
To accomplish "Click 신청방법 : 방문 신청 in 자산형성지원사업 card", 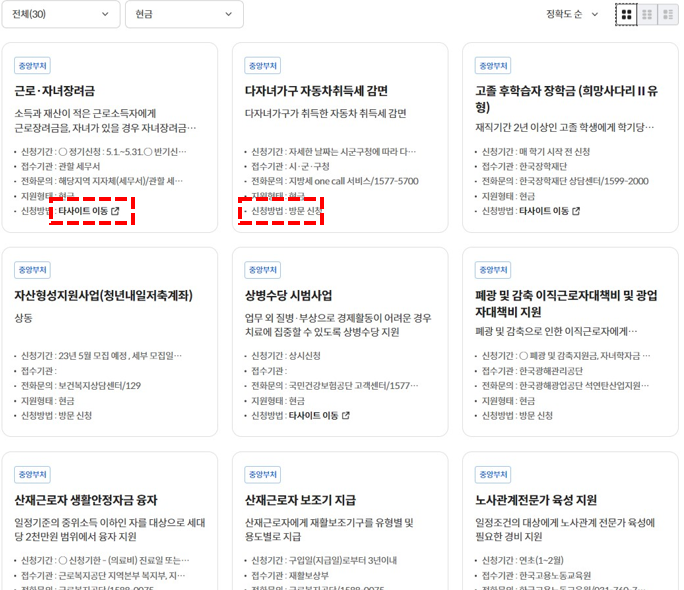I will (56, 416).
